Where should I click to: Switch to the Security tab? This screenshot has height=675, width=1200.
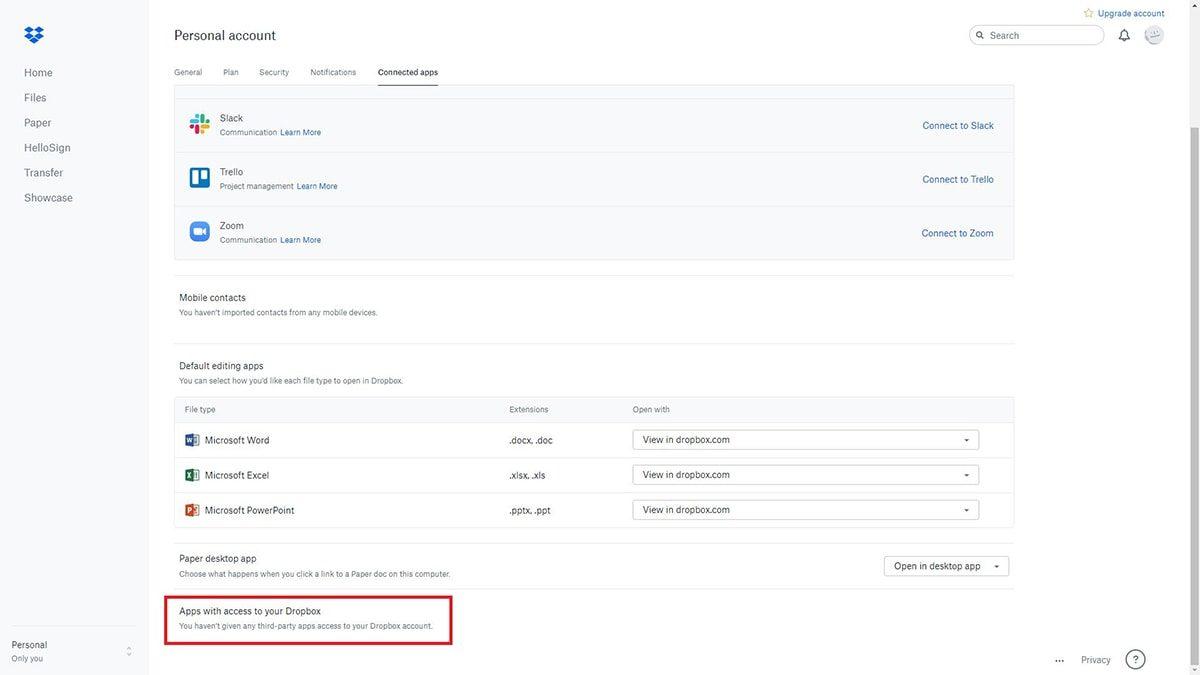[274, 72]
